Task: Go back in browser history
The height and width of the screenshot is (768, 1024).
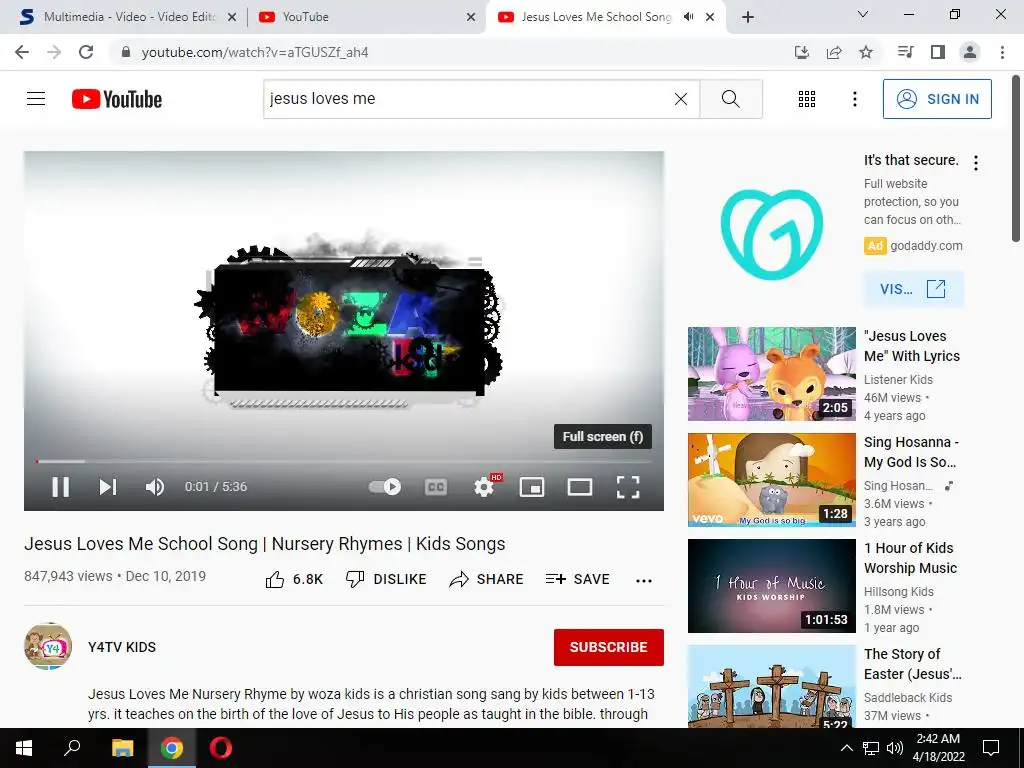Action: [22, 52]
